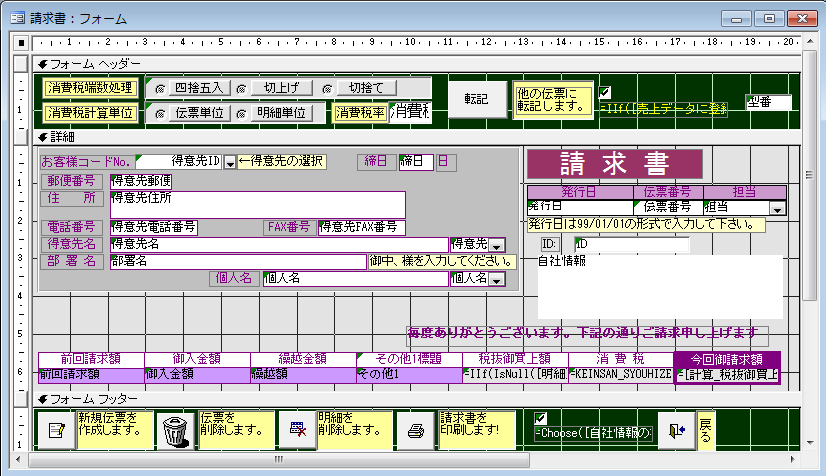
Task: Click the horizontal scrollbar right arrow
Action: [792, 459]
